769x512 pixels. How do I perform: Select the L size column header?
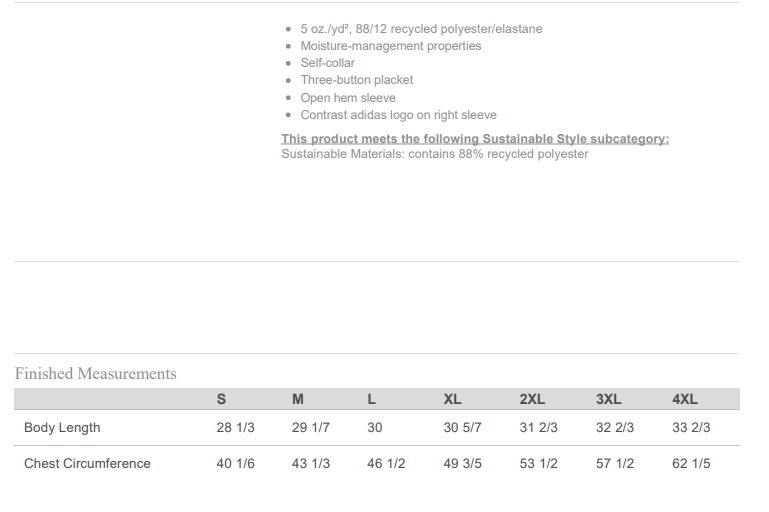pos(372,399)
